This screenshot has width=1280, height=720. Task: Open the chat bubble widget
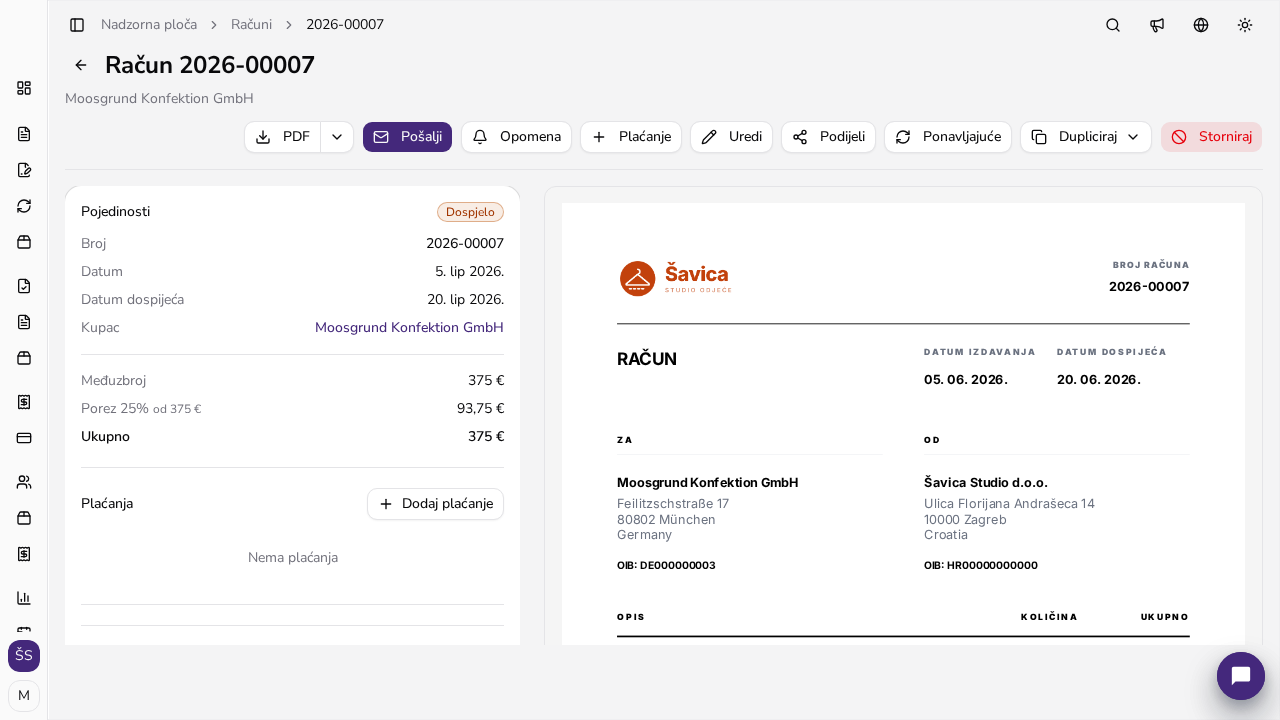[1241, 676]
